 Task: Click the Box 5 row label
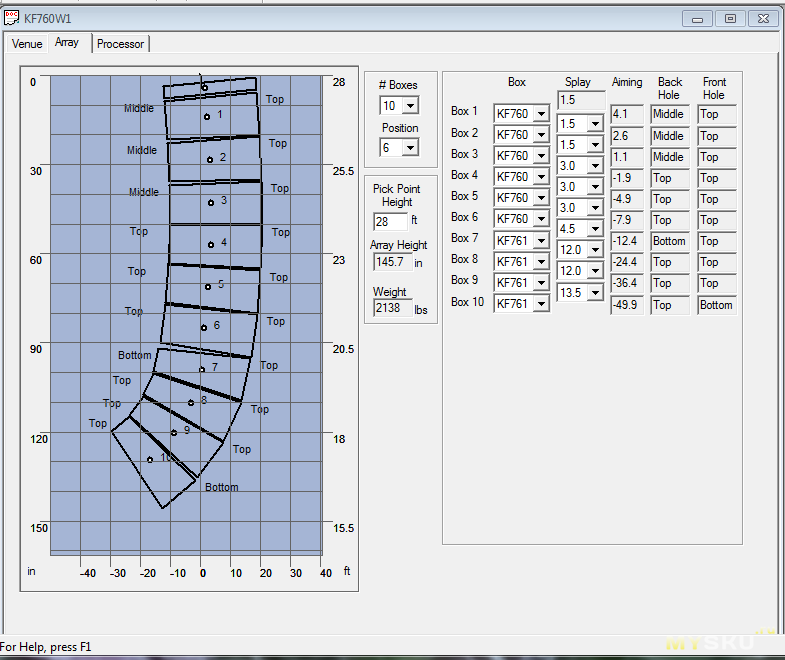[x=464, y=196]
